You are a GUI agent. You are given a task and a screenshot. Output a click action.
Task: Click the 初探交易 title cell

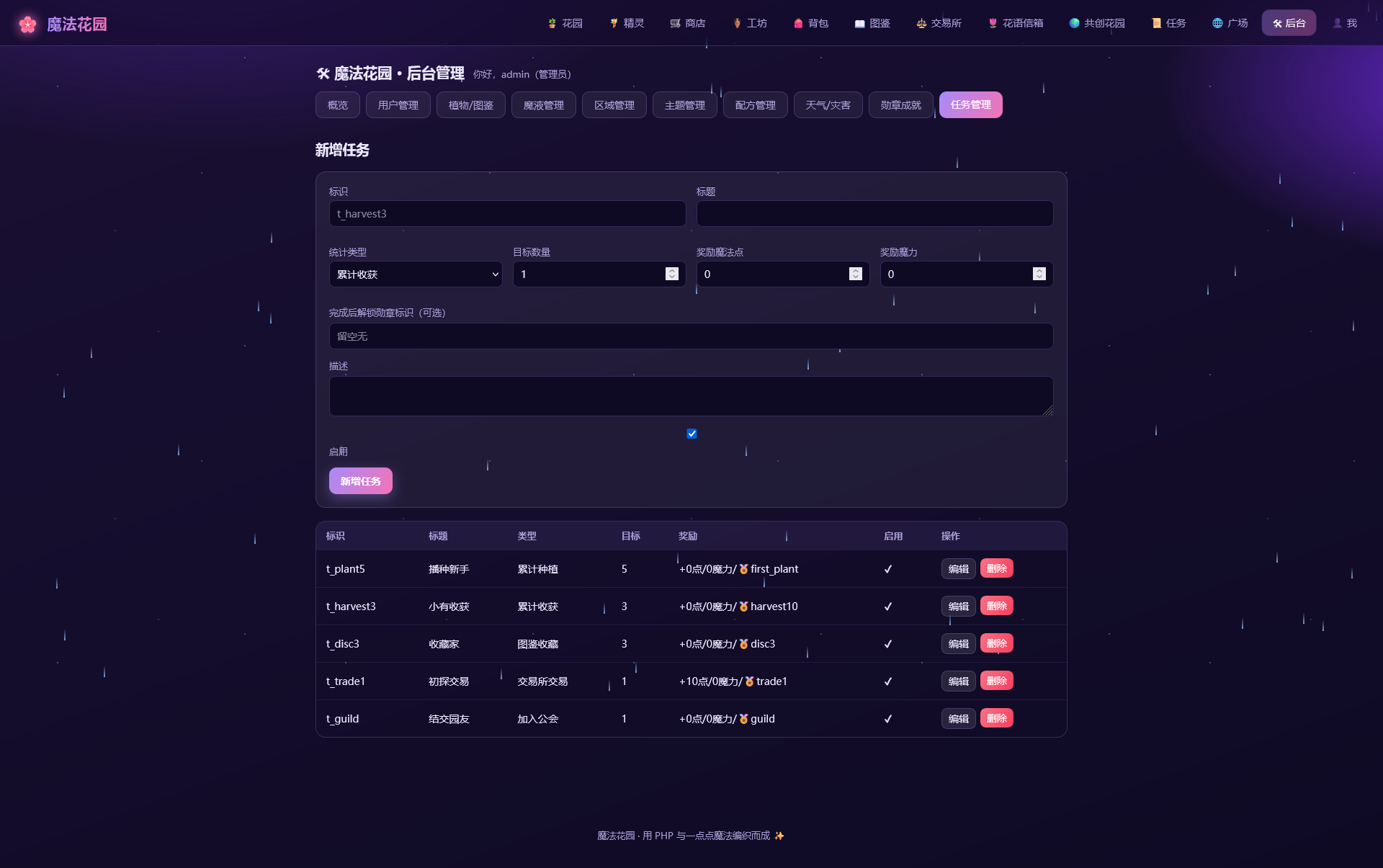tap(449, 681)
